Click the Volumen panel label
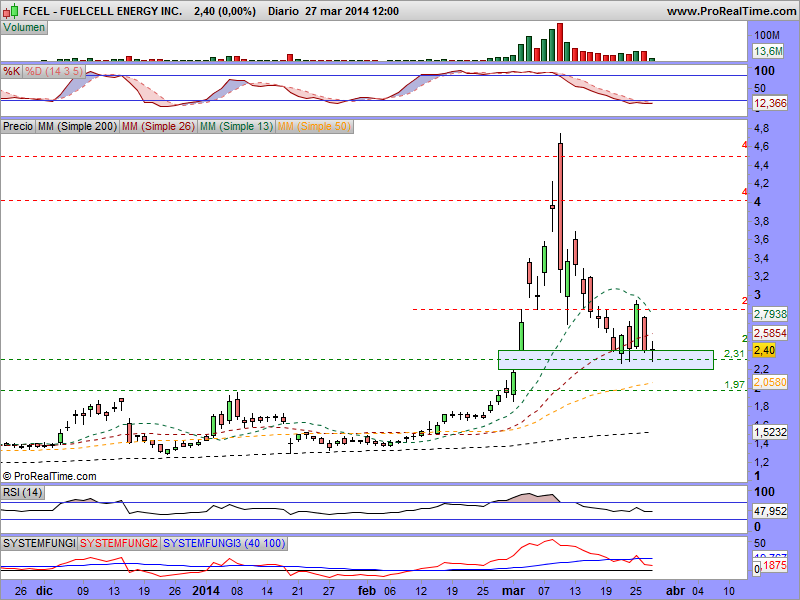This screenshot has width=800, height=600. tap(24, 28)
